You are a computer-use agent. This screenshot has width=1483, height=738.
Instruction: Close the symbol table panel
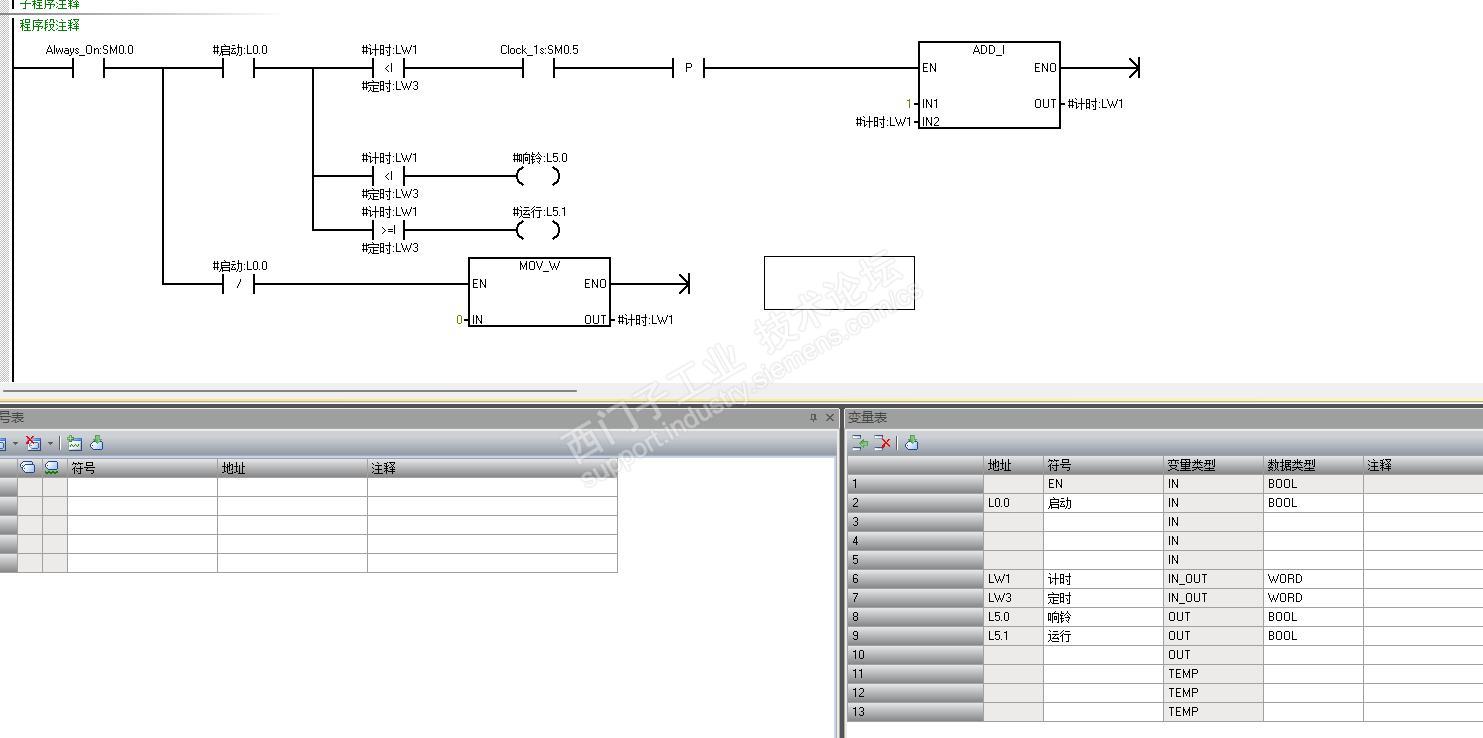(x=829, y=418)
